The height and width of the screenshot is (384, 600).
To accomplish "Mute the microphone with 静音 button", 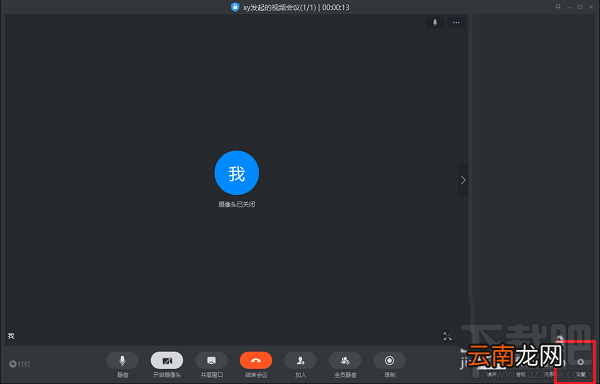I will (122, 360).
